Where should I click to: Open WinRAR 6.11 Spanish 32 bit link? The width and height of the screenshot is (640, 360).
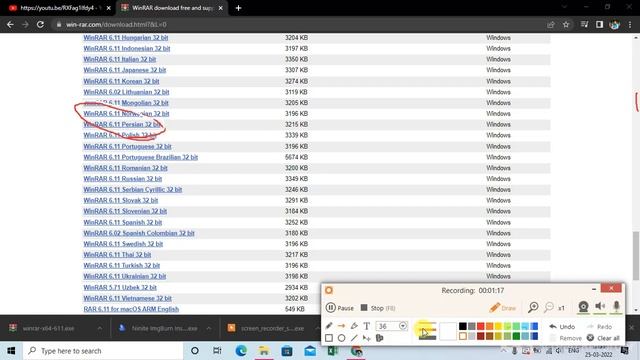pyautogui.click(x=122, y=222)
